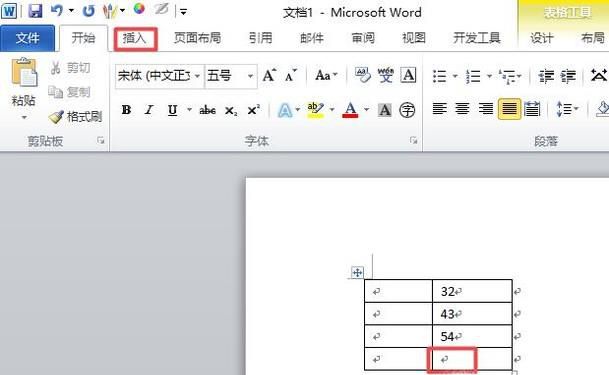Click the Clear Formatting eraser icon
The height and width of the screenshot is (375, 609).
[363, 75]
